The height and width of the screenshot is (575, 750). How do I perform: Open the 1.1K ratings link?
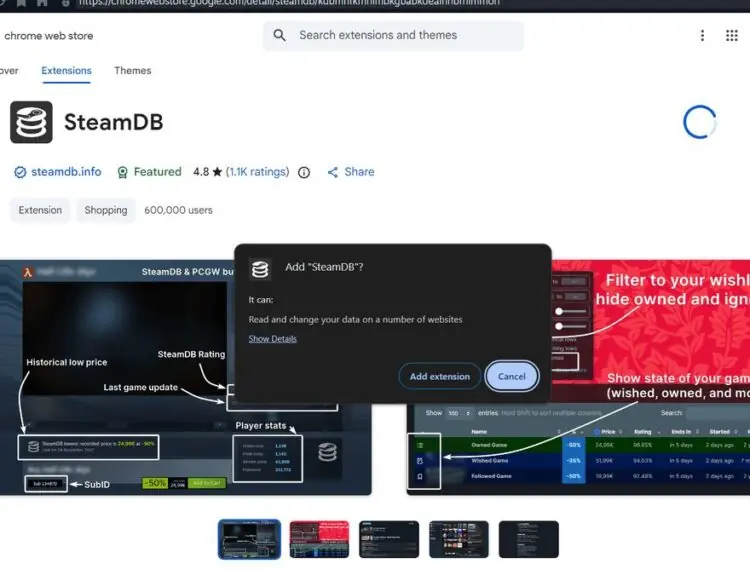pyautogui.click(x=257, y=172)
